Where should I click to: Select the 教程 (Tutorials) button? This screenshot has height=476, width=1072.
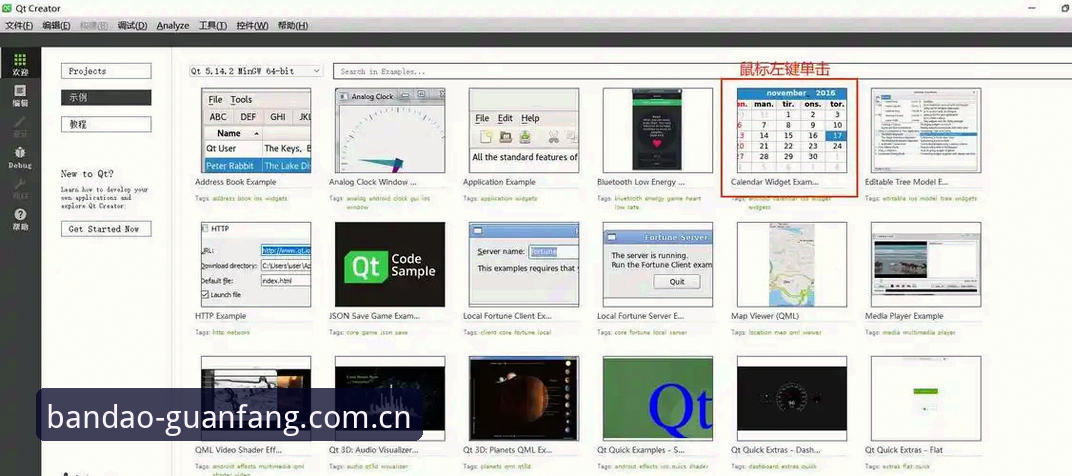pos(106,124)
